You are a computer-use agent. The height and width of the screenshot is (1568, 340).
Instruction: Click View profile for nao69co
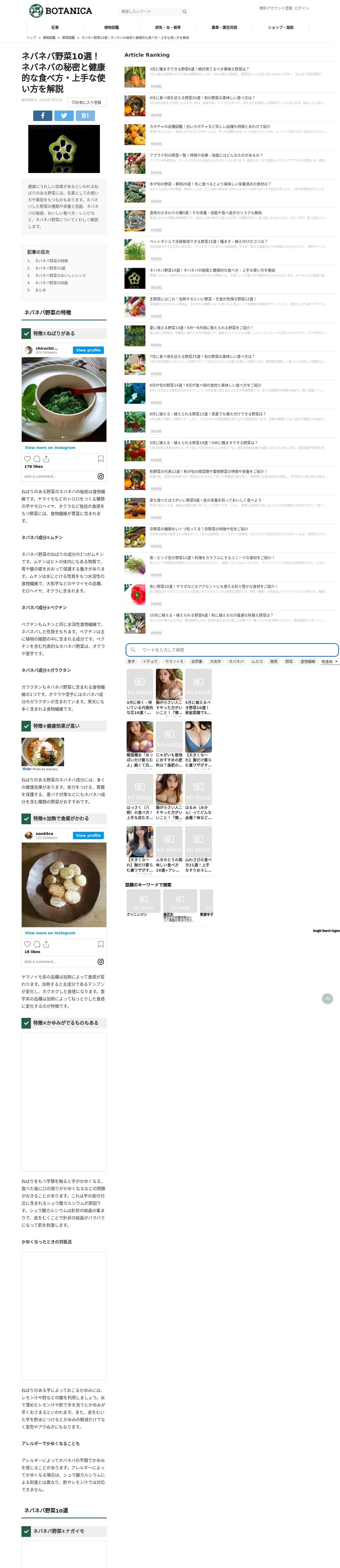coord(88,835)
